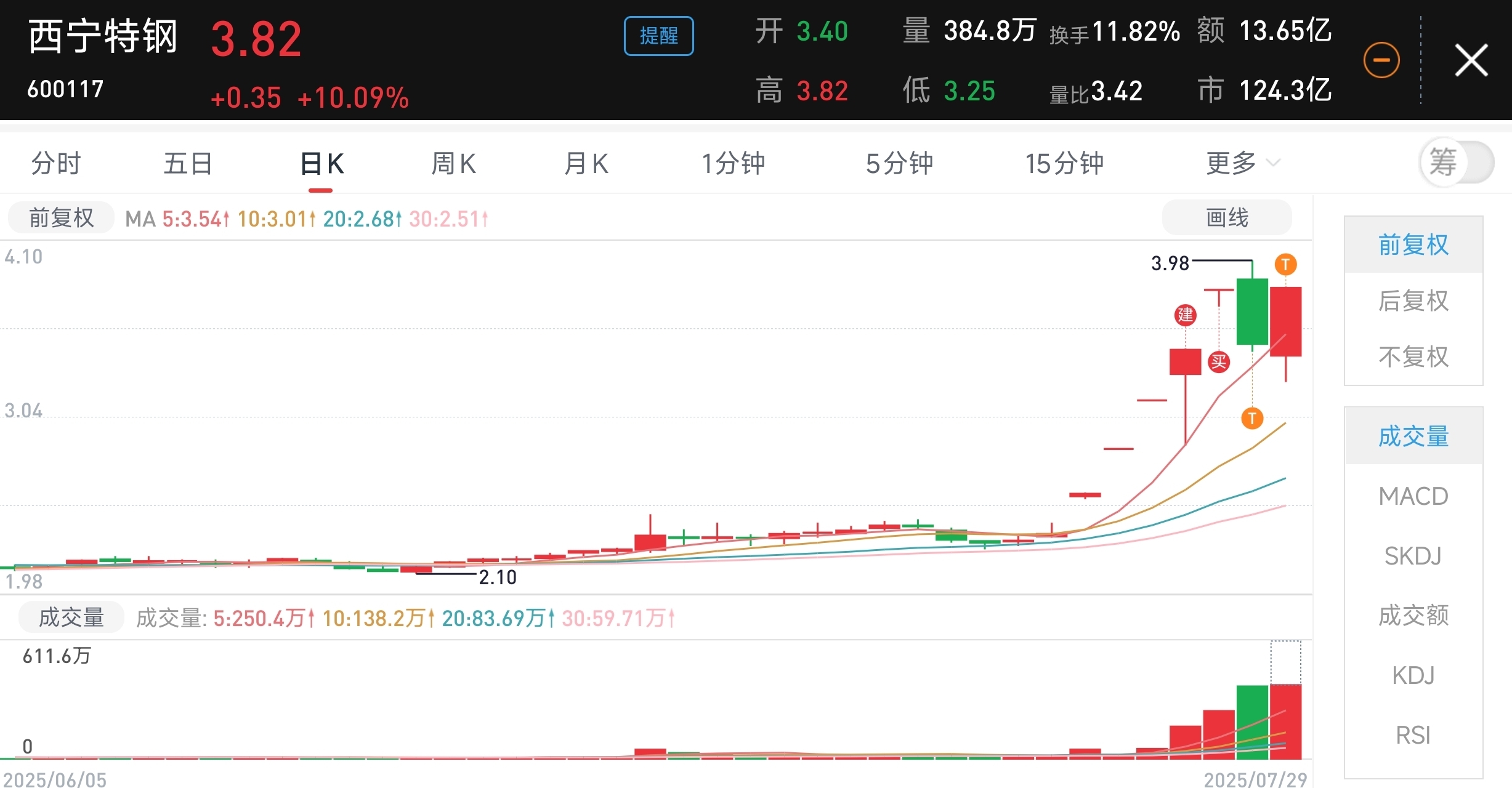Click the red 买 marker on chart
Viewport: 1512px width, 788px height.
1219,362
